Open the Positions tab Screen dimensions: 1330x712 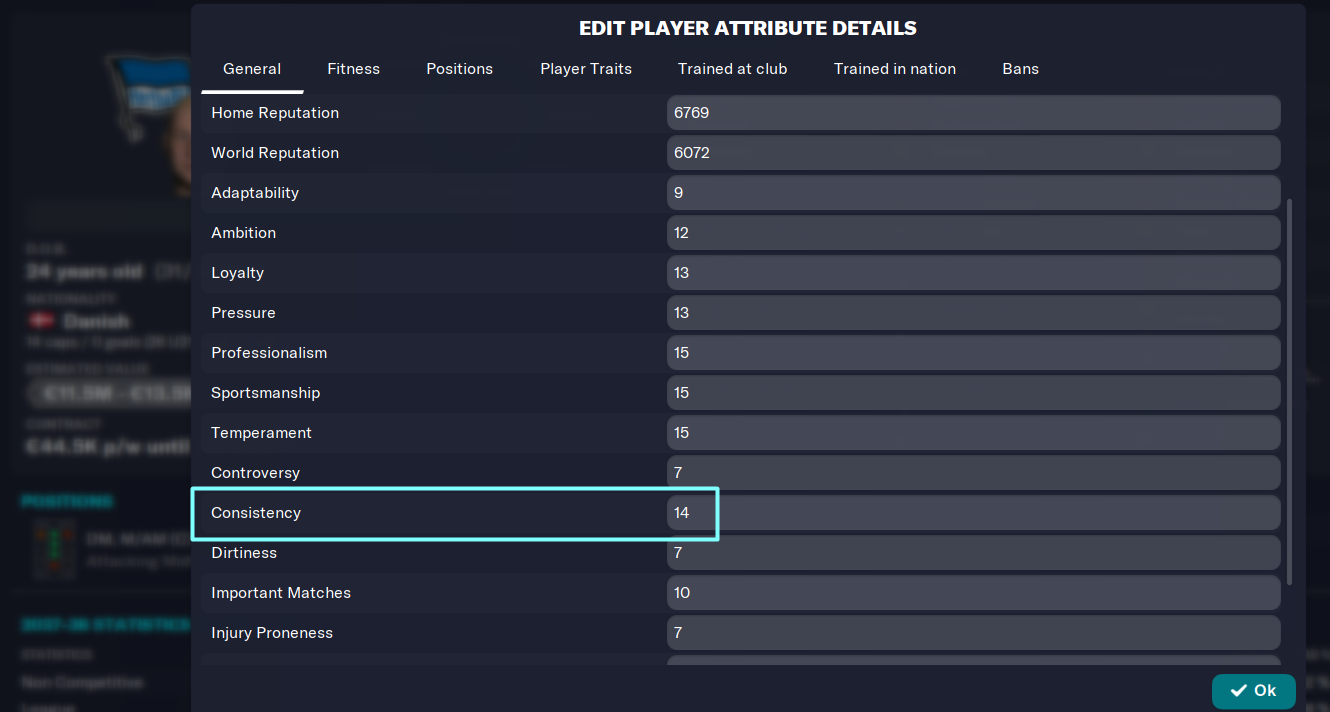(x=459, y=69)
